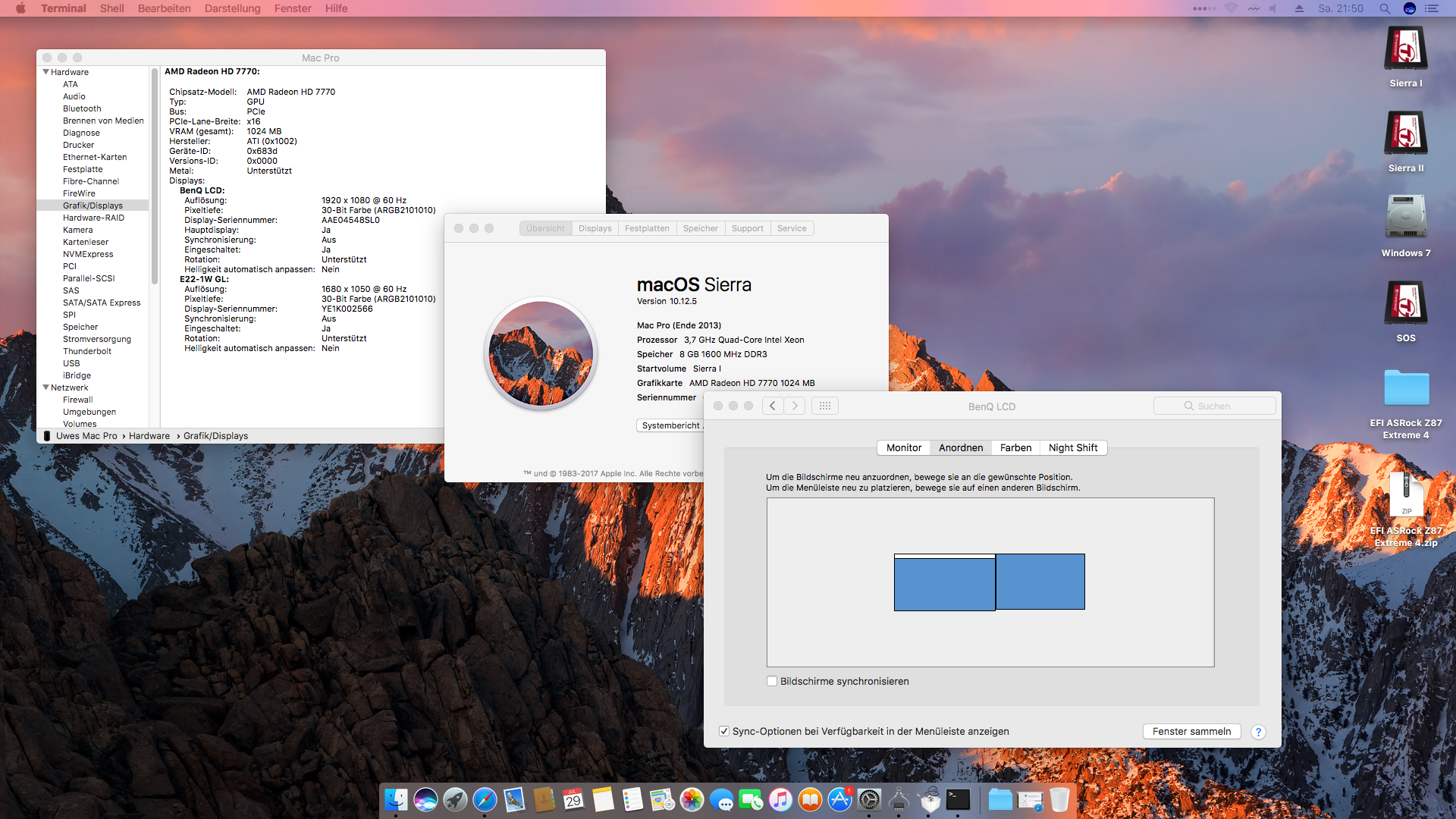The height and width of the screenshot is (819, 1456).
Task: Open System Preferences from the Dock
Action: pyautogui.click(x=870, y=799)
